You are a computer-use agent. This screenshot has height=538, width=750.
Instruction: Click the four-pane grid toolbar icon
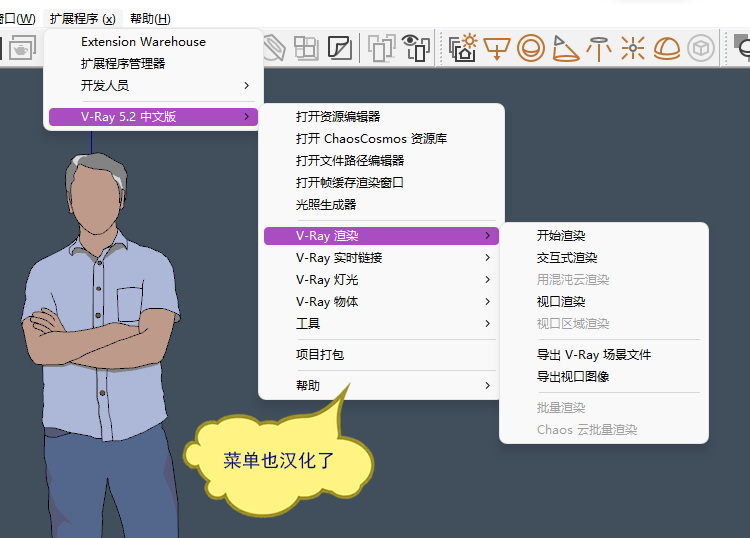coord(306,48)
